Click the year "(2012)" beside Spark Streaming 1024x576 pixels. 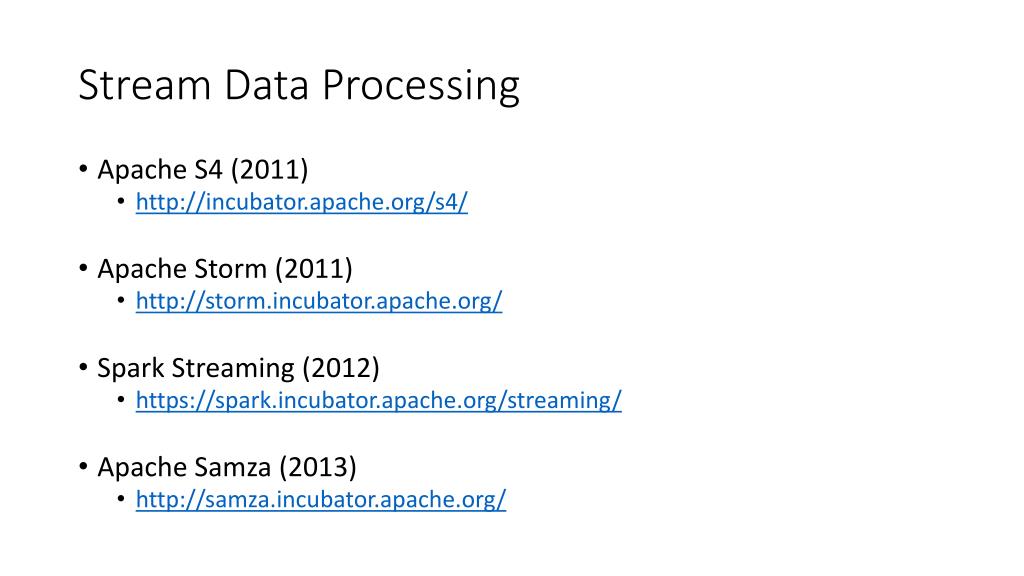[341, 368]
